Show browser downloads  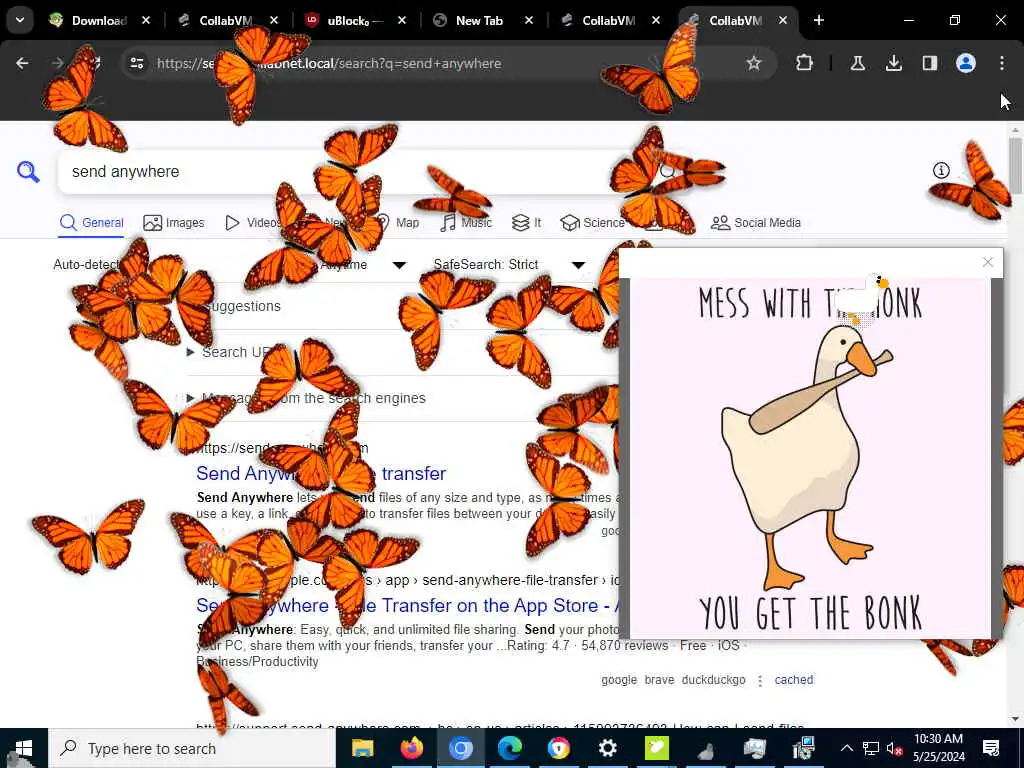point(893,63)
